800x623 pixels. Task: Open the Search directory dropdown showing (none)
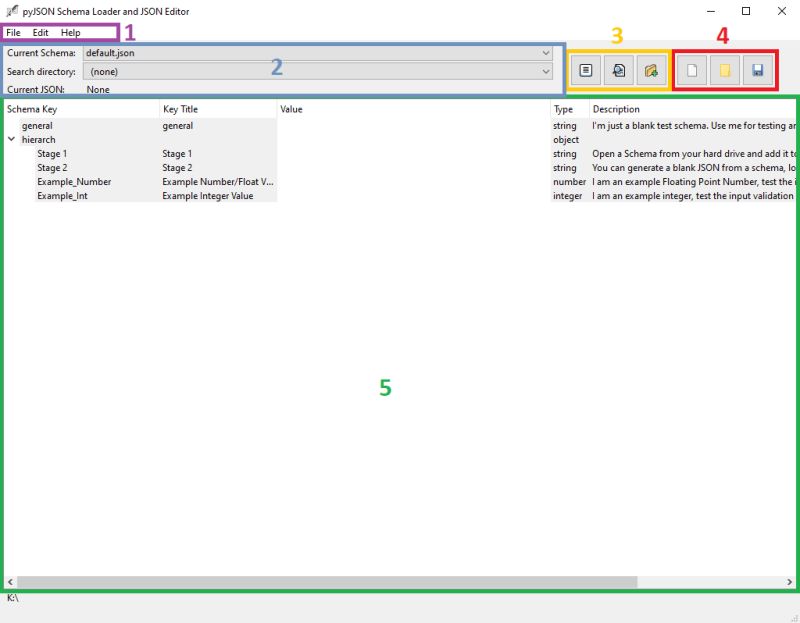tap(546, 71)
